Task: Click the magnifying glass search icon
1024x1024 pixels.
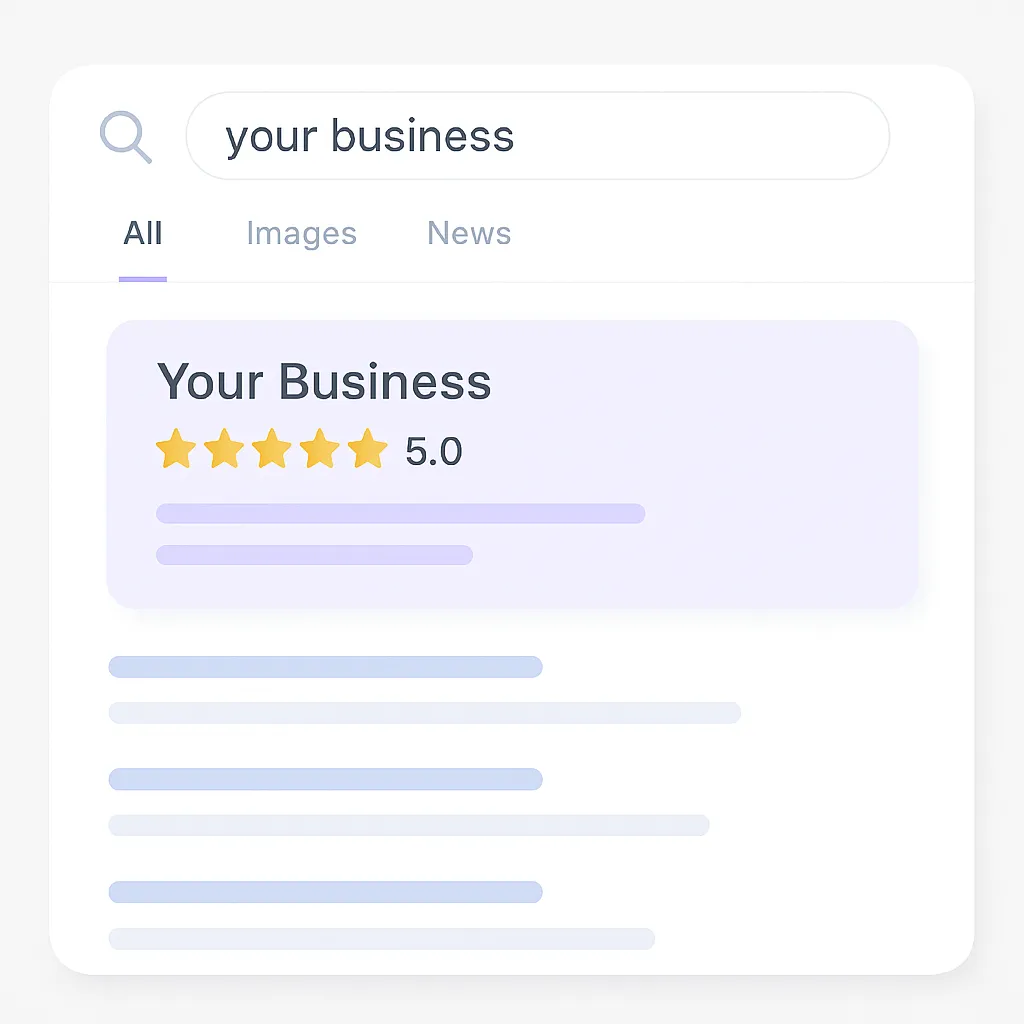Action: 125,136
